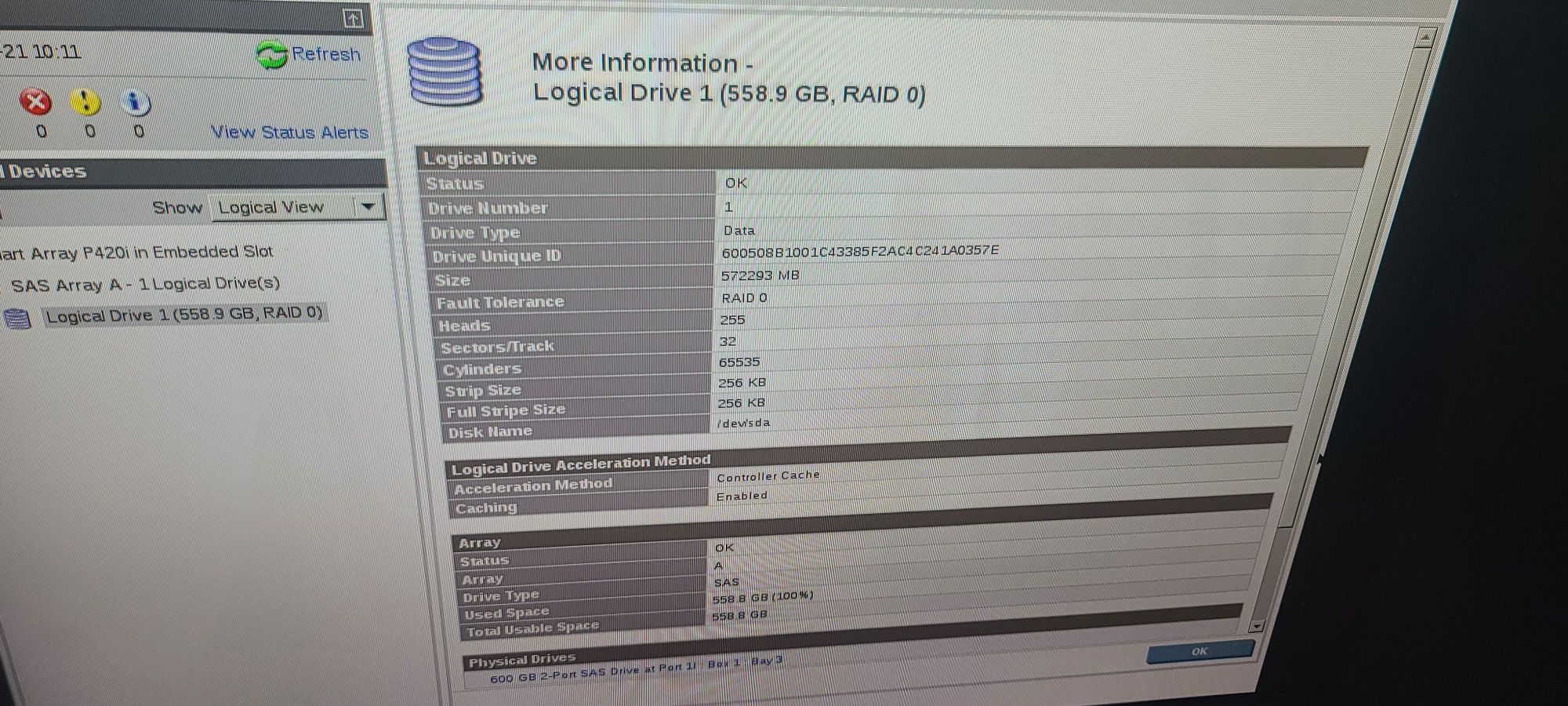The image size is (1568, 706).
Task: Click the Strip Size 256 KB value
Action: tap(742, 383)
